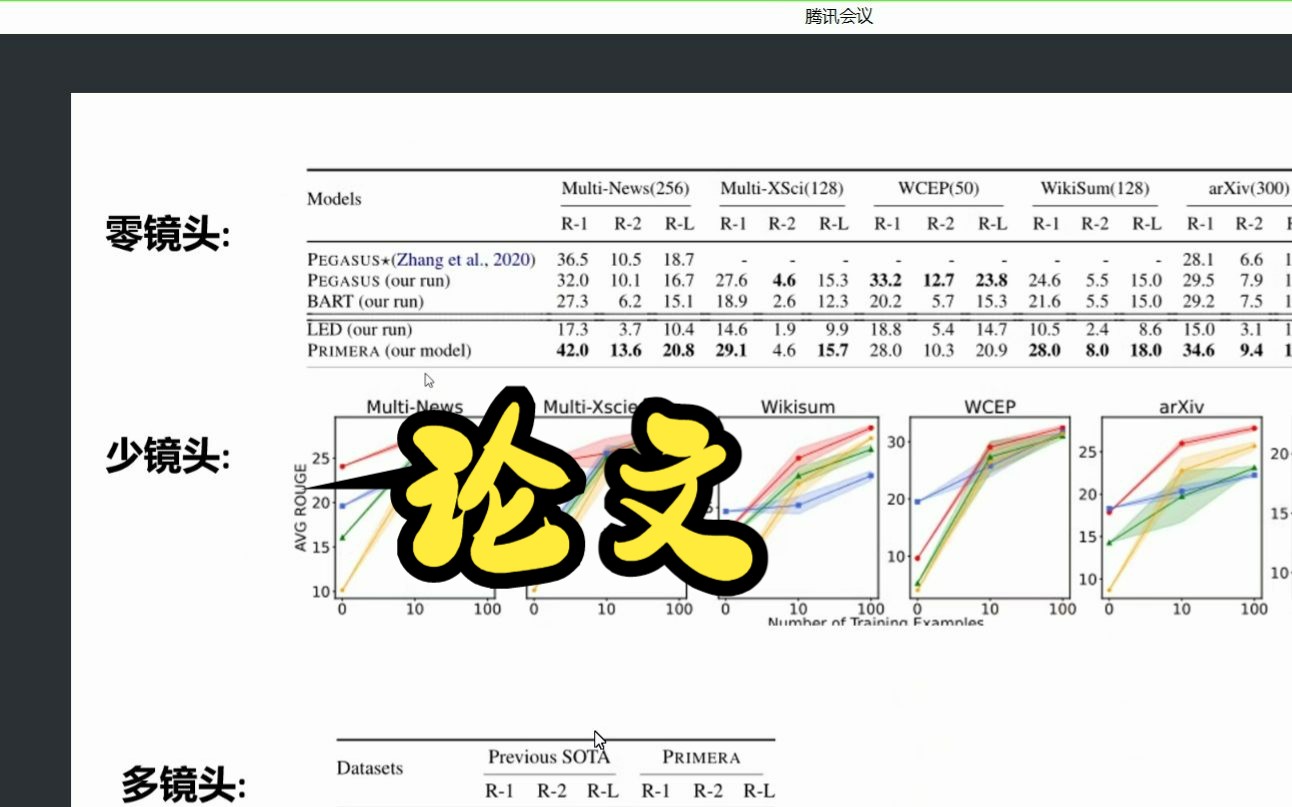Image resolution: width=1292 pixels, height=807 pixels.
Task: Click the Previous SOTA column header
Action: tap(549, 757)
